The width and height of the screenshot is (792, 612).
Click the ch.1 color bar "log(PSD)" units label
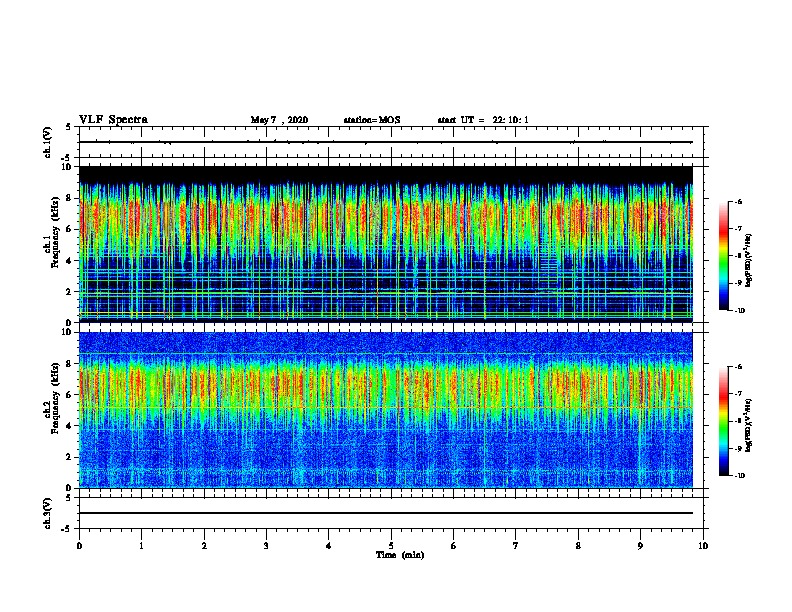749,260
